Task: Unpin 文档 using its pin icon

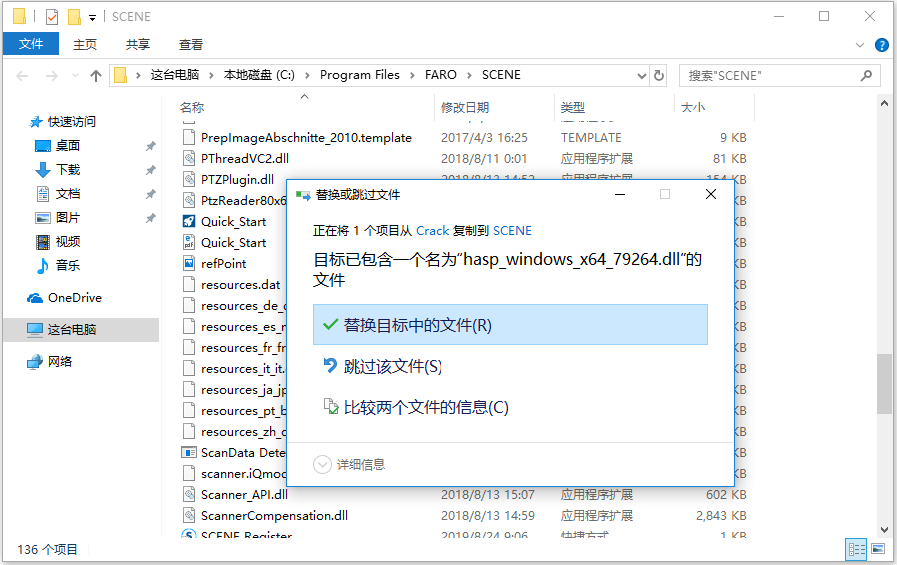Action: click(150, 194)
